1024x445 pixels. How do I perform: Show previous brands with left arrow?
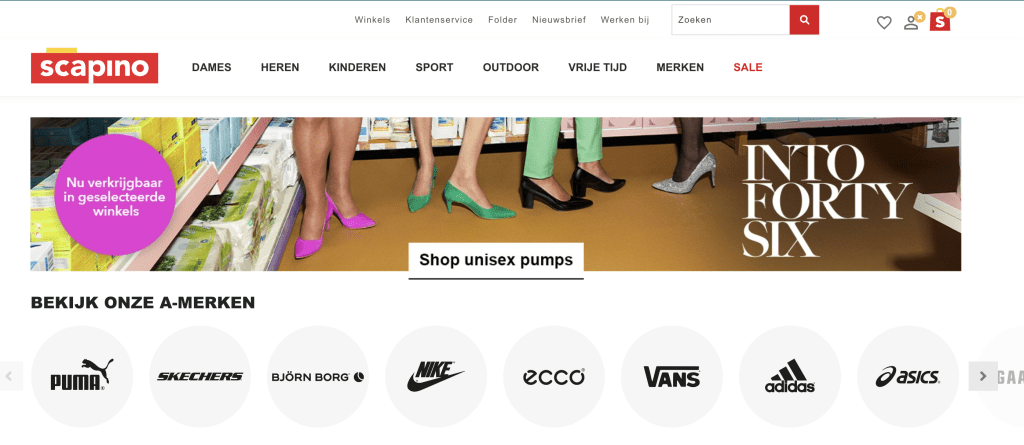9,376
